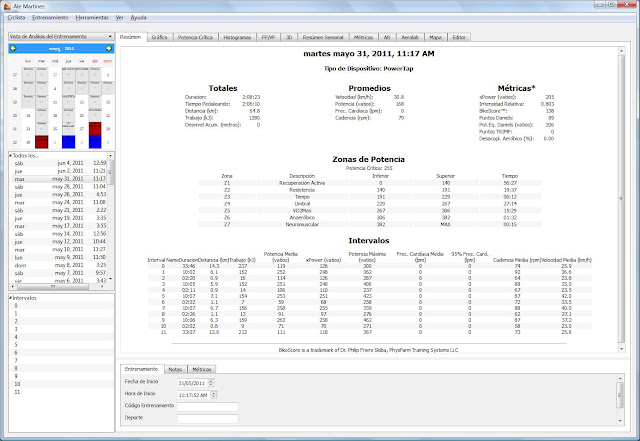Select ride sáb jun 4, 2011 12:59
This screenshot has width=640, height=441.
tap(60, 163)
